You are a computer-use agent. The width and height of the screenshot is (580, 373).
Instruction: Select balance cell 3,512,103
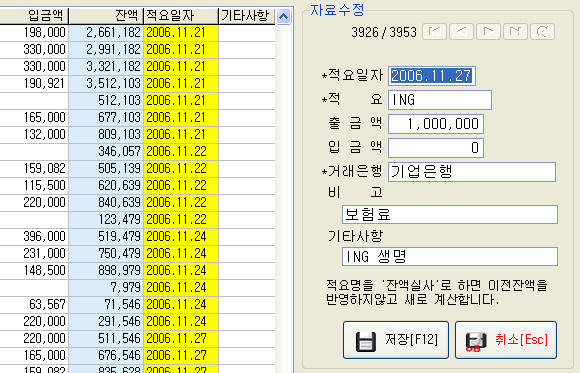click(x=106, y=84)
